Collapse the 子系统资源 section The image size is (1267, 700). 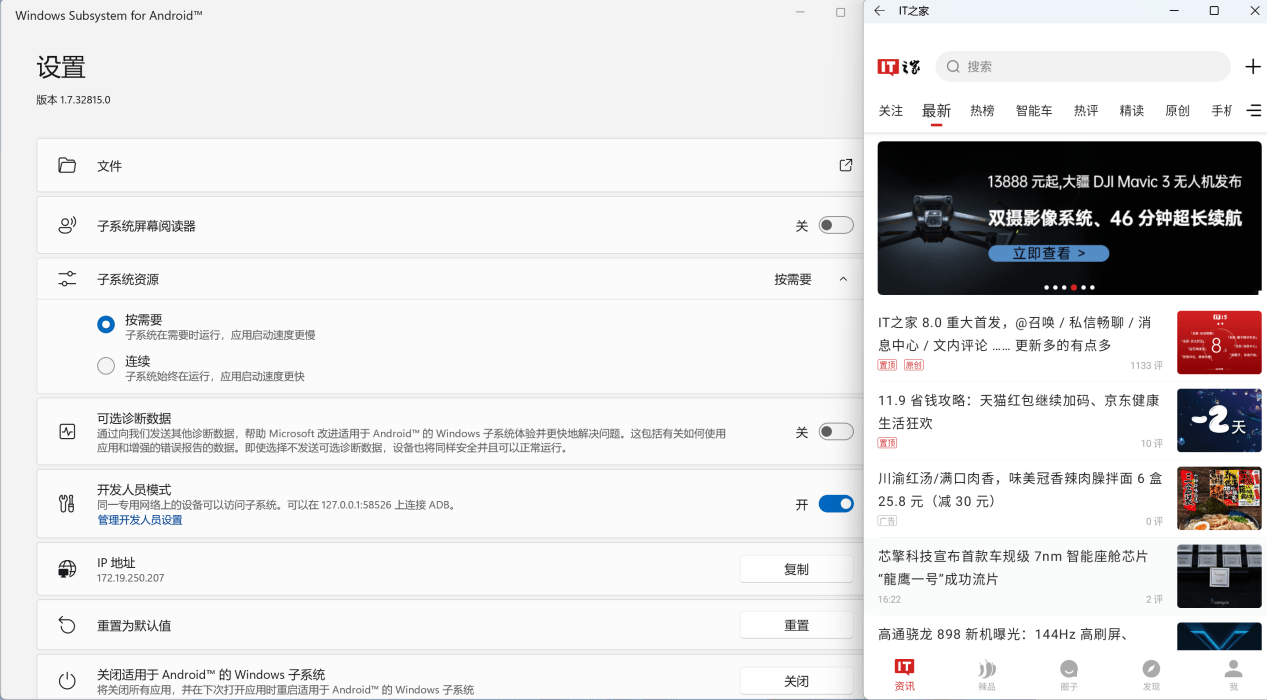tap(841, 279)
